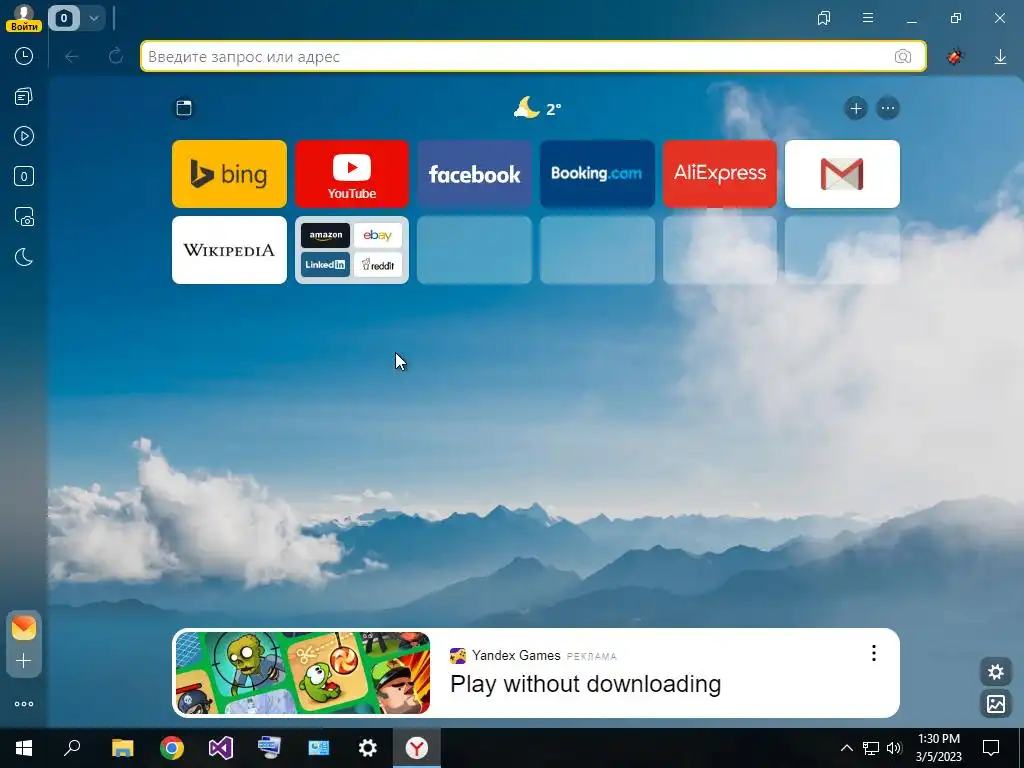Open the volume speaker tray icon
This screenshot has width=1024, height=768.
click(x=894, y=748)
